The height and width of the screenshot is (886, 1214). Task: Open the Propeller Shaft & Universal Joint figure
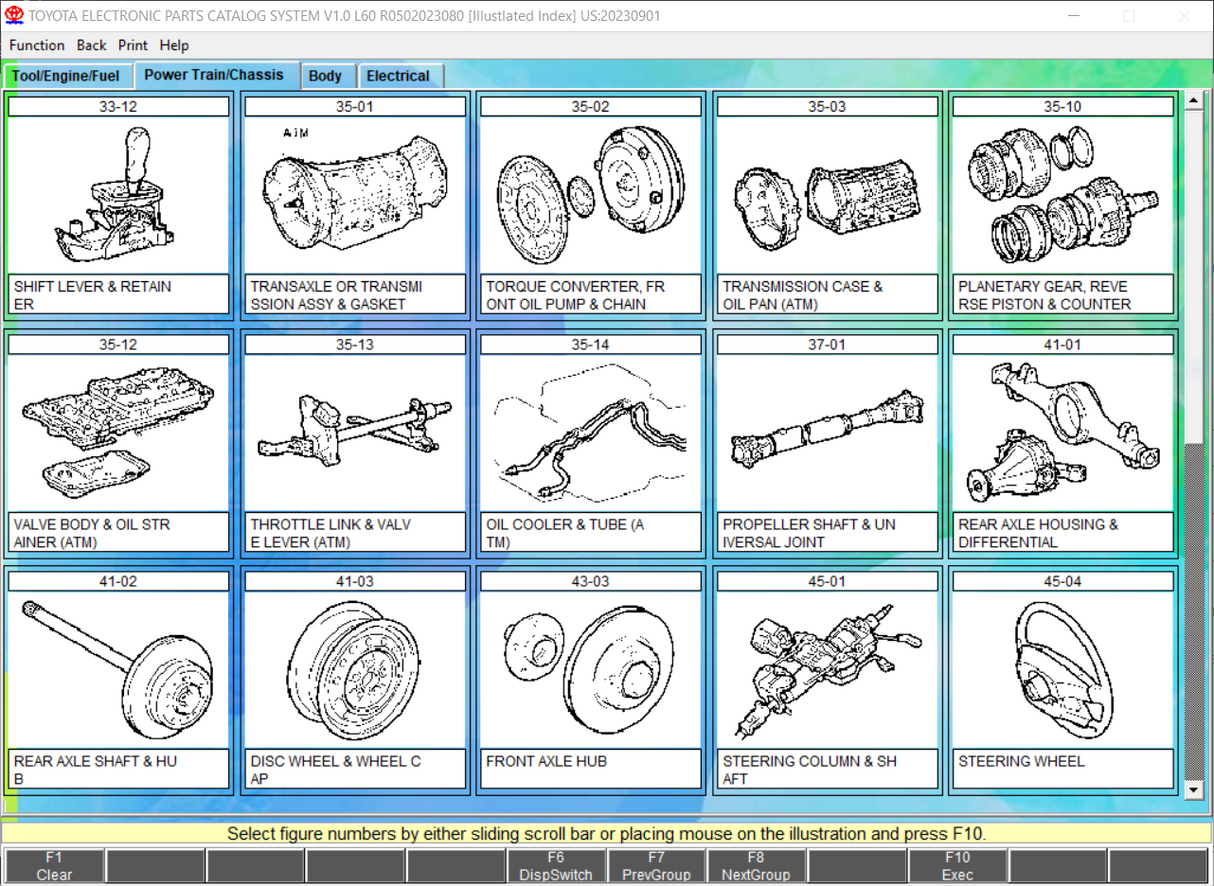[x=826, y=437]
